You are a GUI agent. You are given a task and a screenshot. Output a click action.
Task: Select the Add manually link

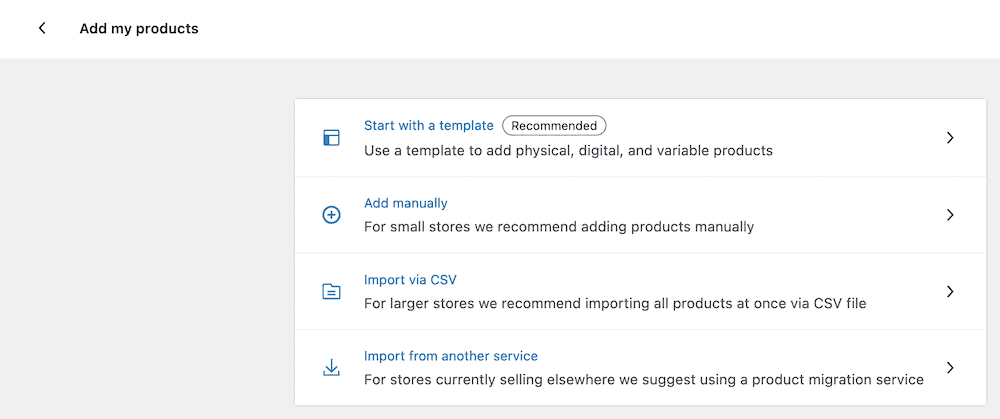point(405,203)
